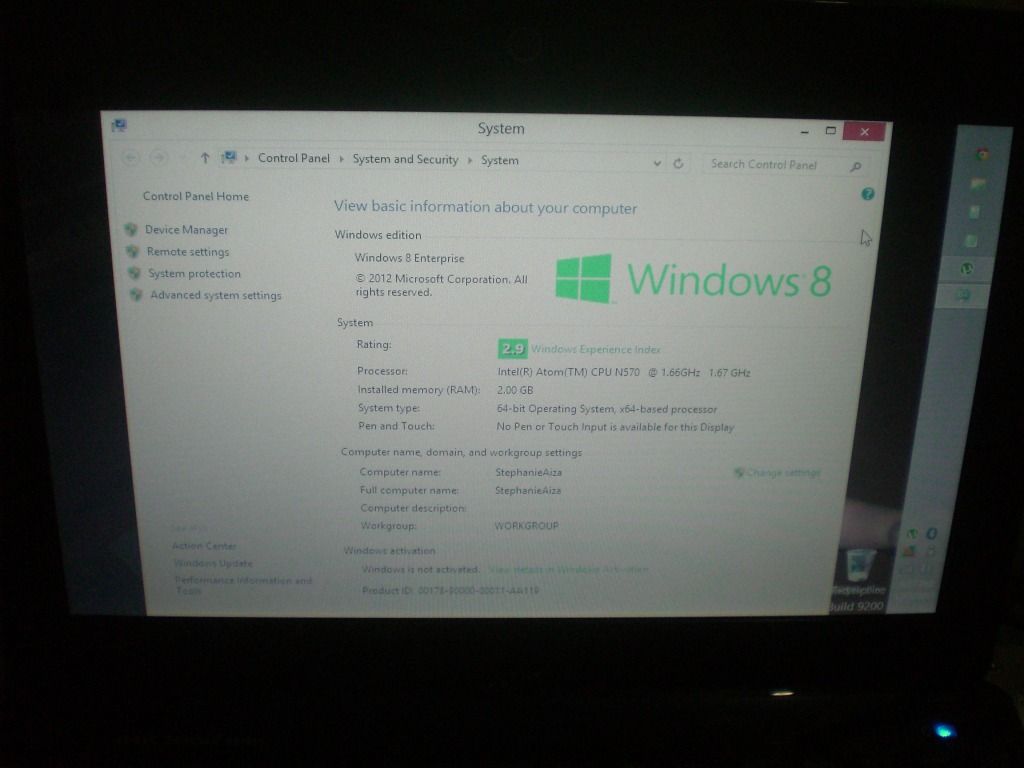The width and height of the screenshot is (1024, 768).
Task: Open the Windows Update link
Action: pos(213,563)
